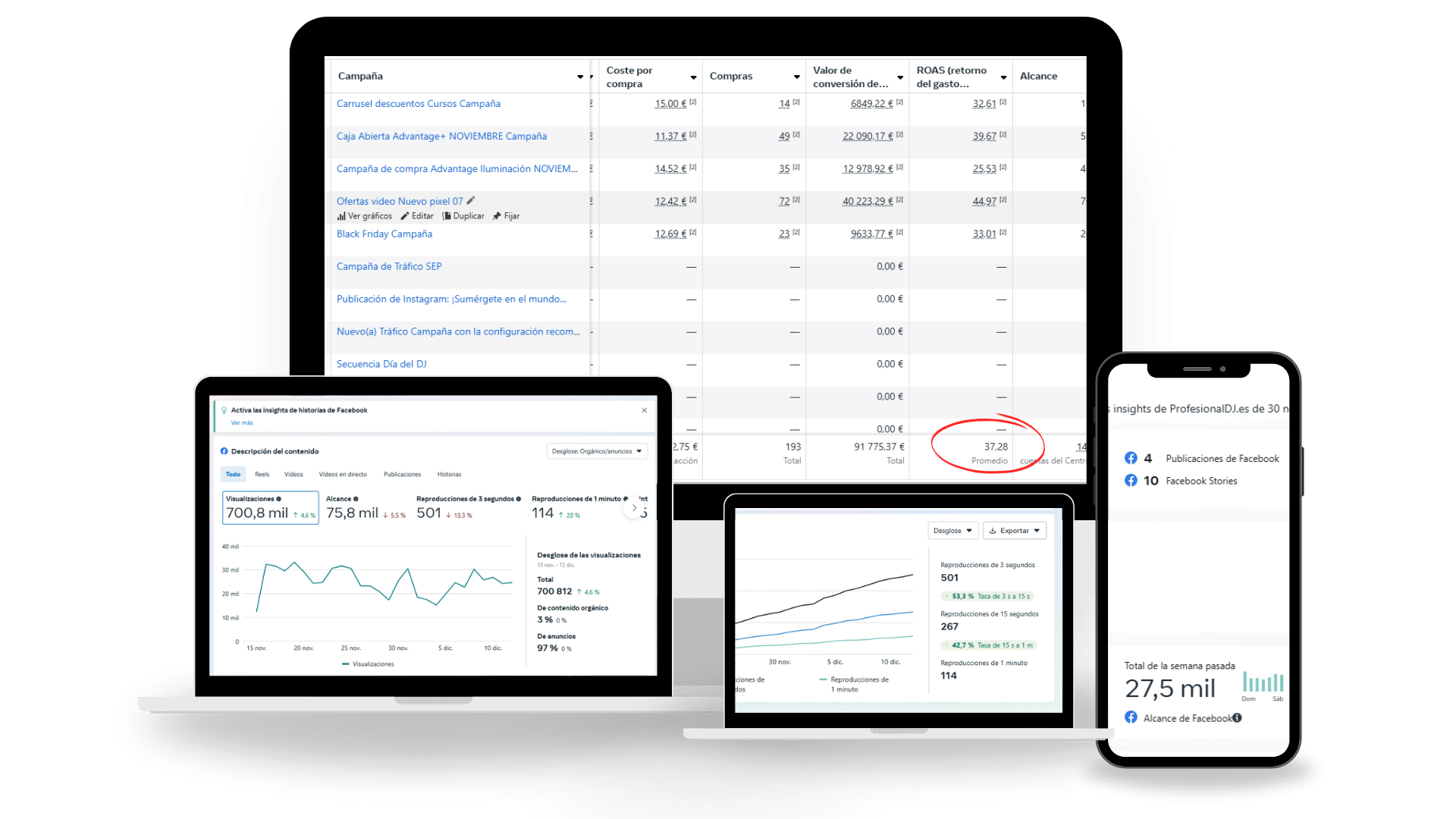
Task: Open Nuevo(a) Tráfico Campaña link
Action: 458,332
